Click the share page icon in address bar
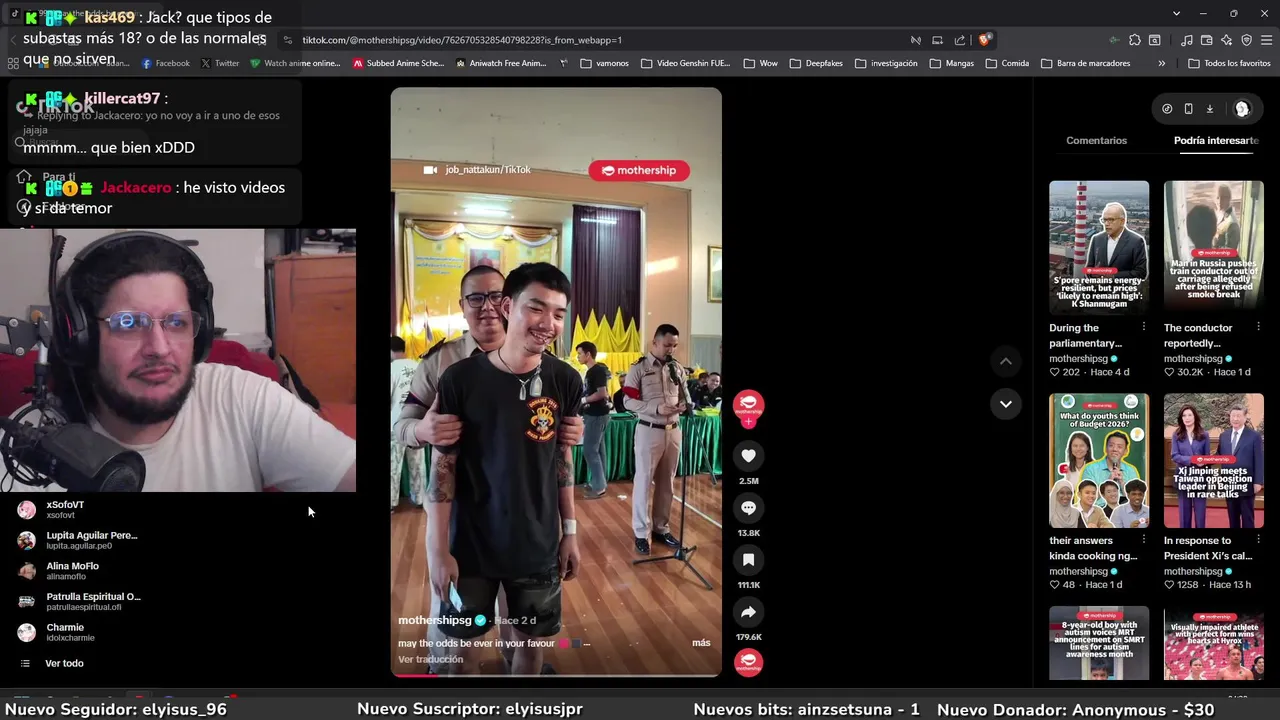This screenshot has width=1280, height=720. coord(960,40)
